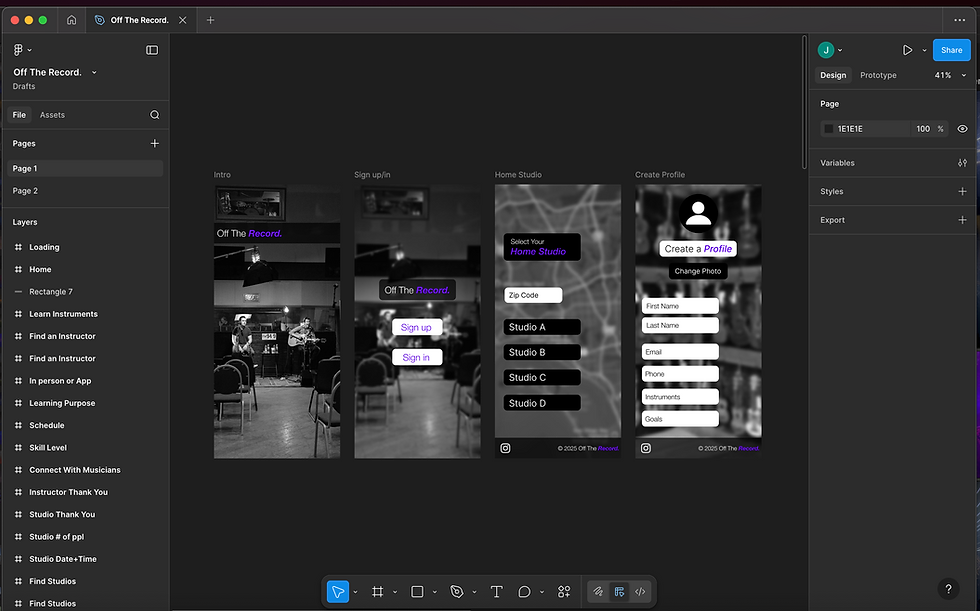Select the Move tool
980x611 pixels.
tap(337, 591)
